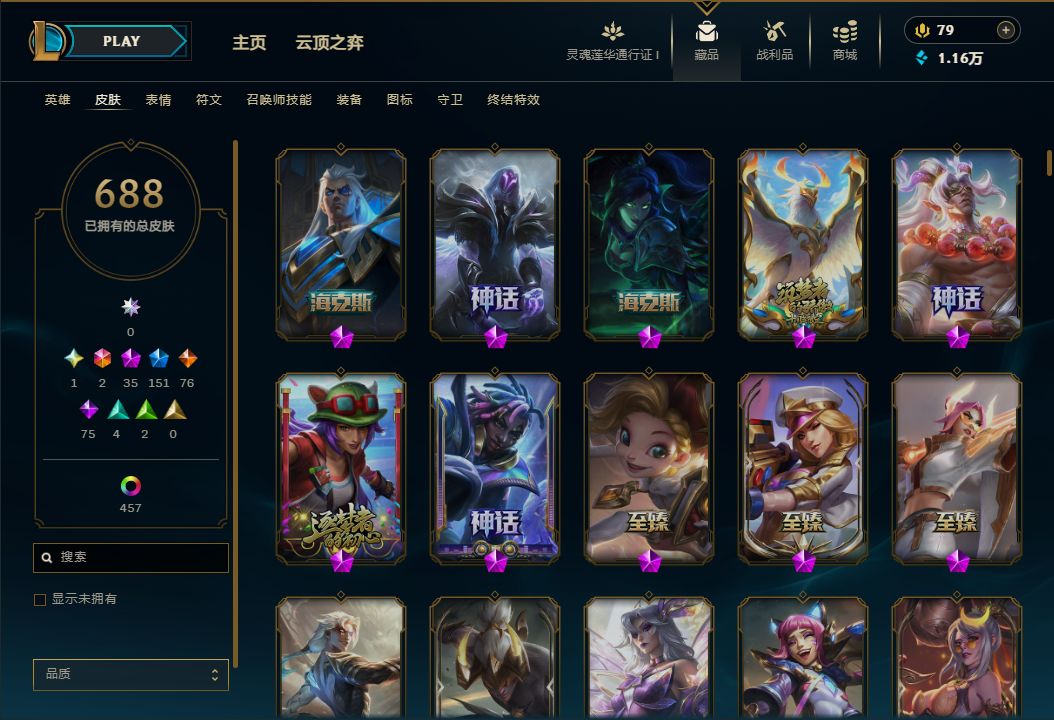The width and height of the screenshot is (1054, 720).
Task: Open the 终结特效 tab
Action: click(513, 99)
